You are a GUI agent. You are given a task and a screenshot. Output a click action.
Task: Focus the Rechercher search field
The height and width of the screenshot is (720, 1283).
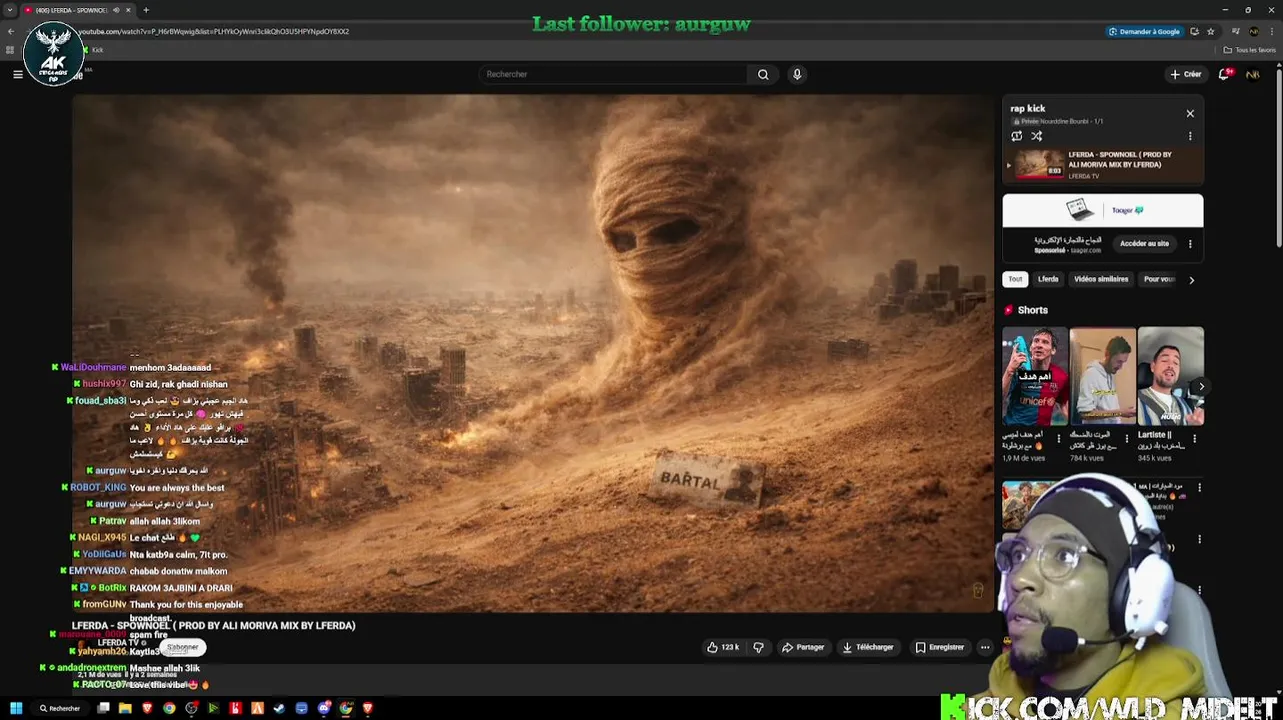(x=613, y=74)
